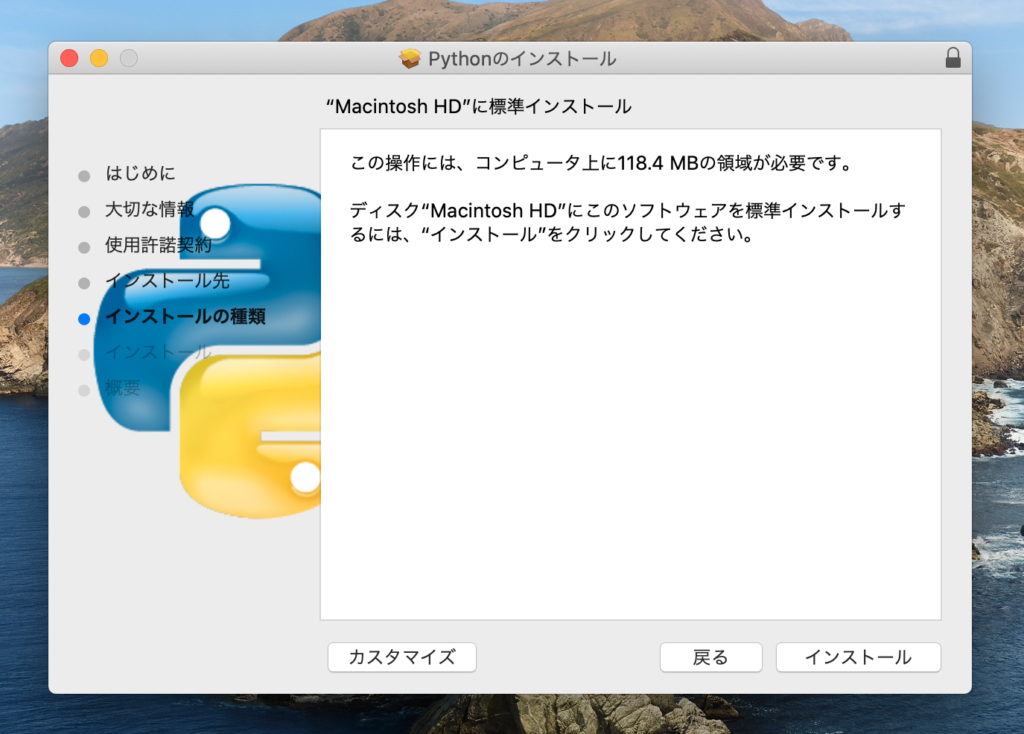Click the dimmed インストール step in the sidebar
Viewport: 1024px width, 734px height.
click(x=158, y=352)
